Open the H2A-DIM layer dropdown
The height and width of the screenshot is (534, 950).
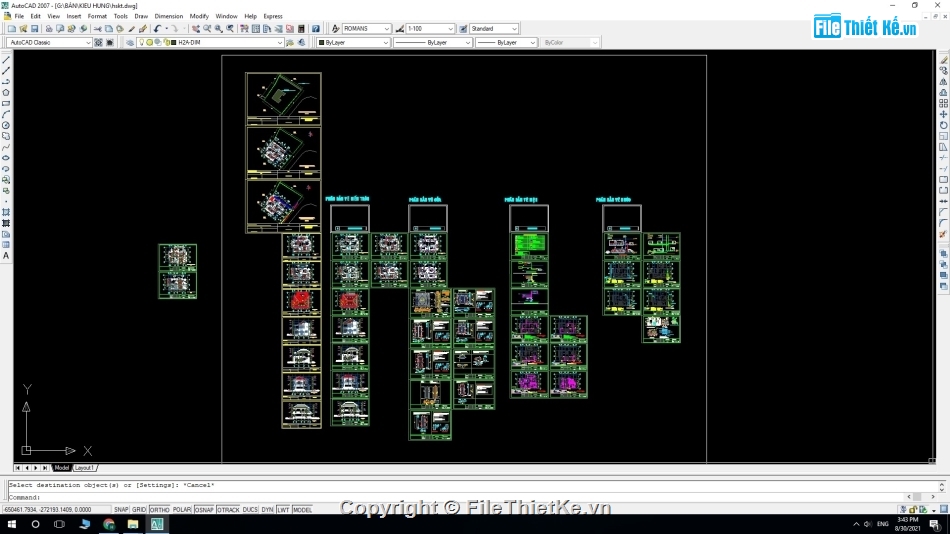211,42
